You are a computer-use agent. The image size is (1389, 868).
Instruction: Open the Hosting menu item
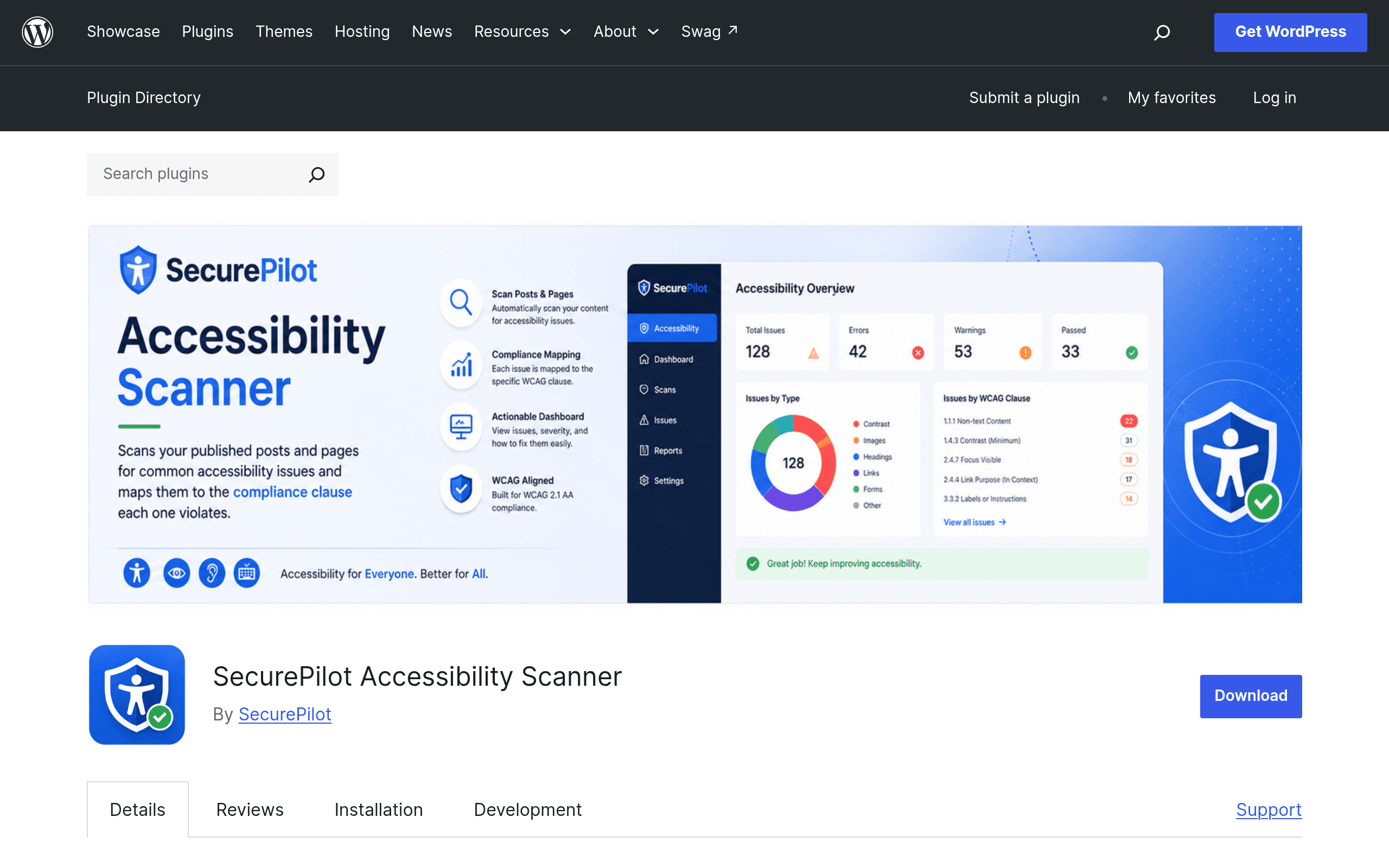362,31
